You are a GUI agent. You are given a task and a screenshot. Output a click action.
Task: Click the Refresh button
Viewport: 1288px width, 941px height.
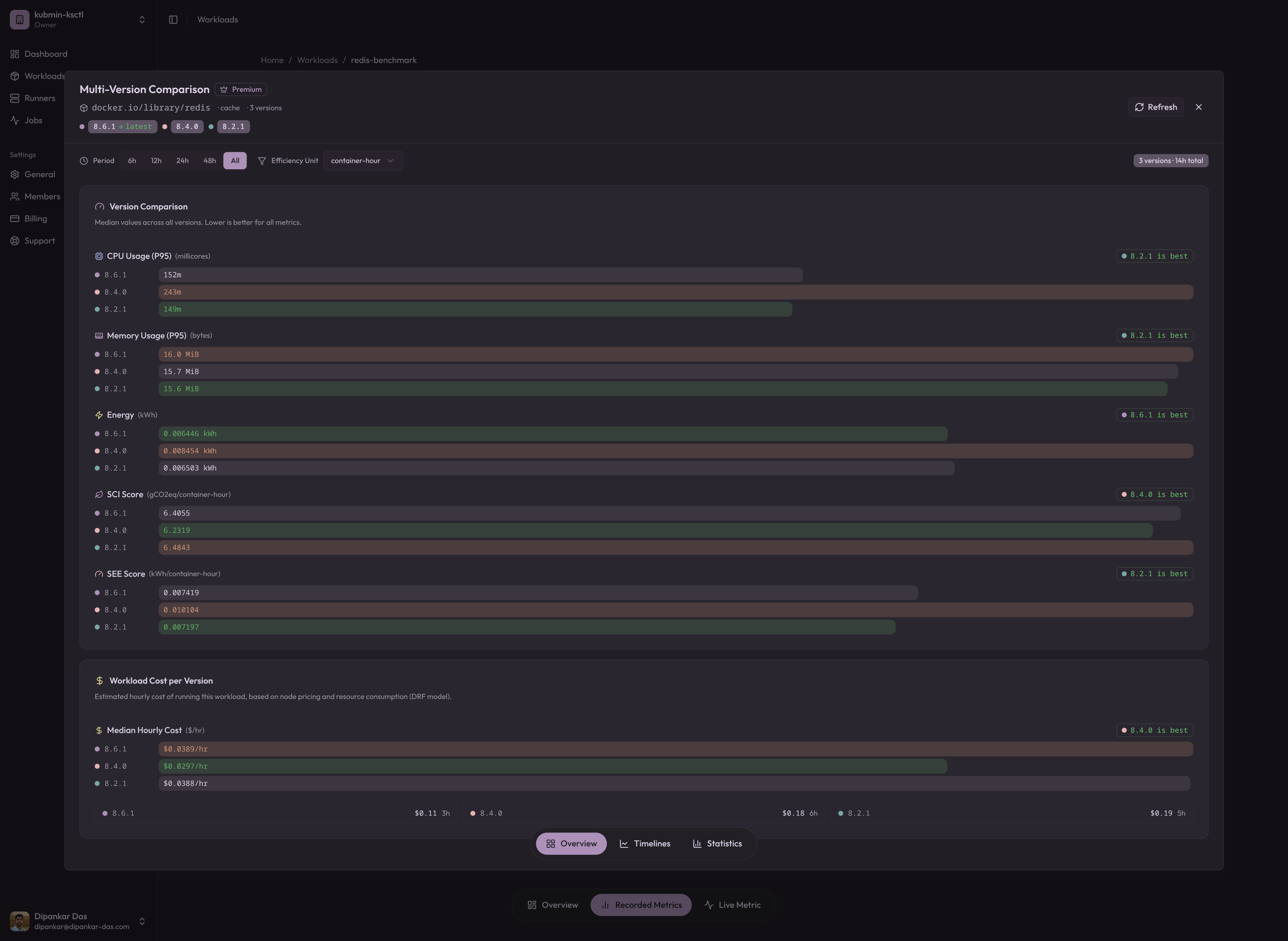1155,107
